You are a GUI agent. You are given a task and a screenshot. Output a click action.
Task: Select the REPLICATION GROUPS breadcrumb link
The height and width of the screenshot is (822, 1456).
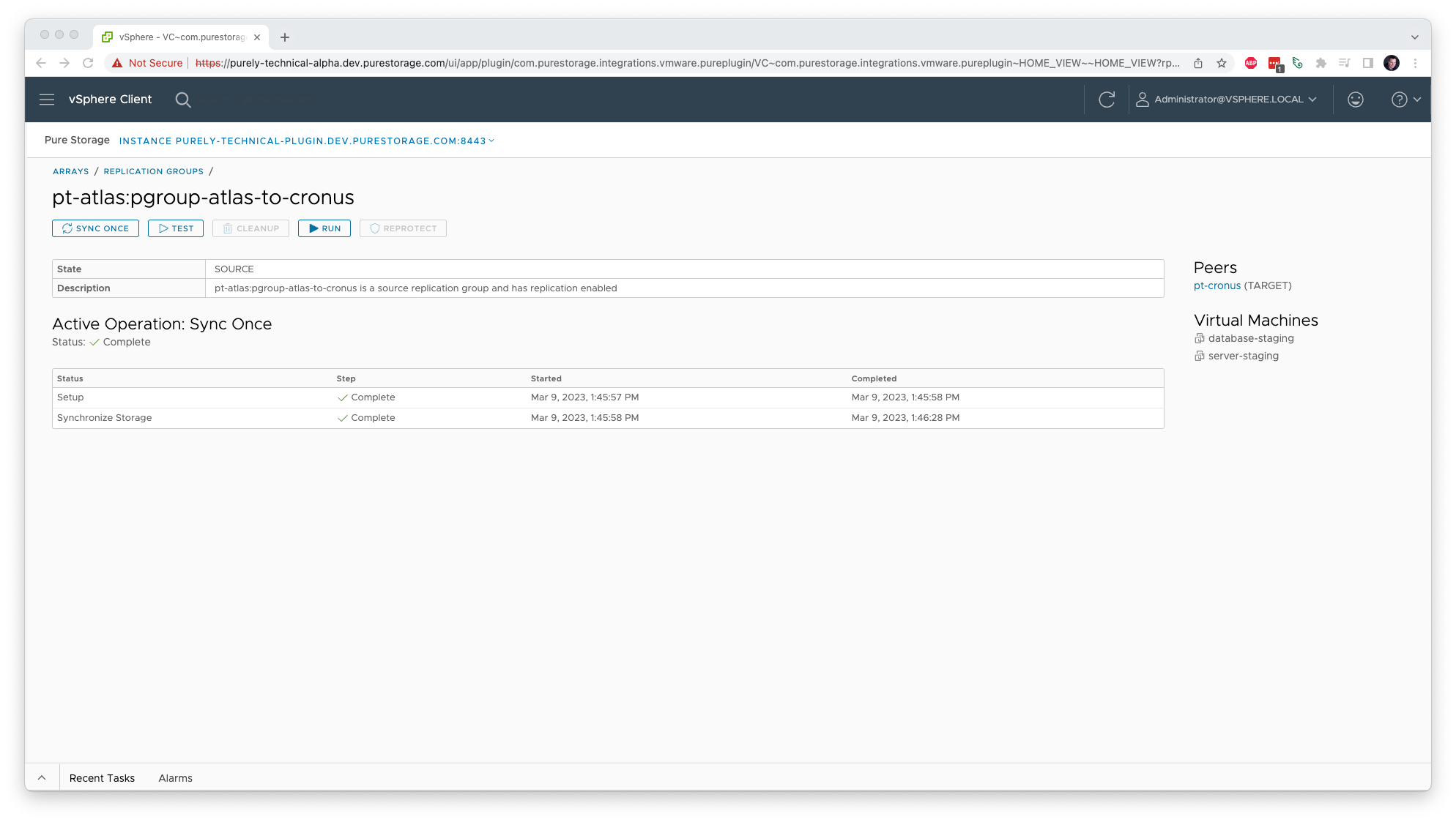click(x=153, y=171)
